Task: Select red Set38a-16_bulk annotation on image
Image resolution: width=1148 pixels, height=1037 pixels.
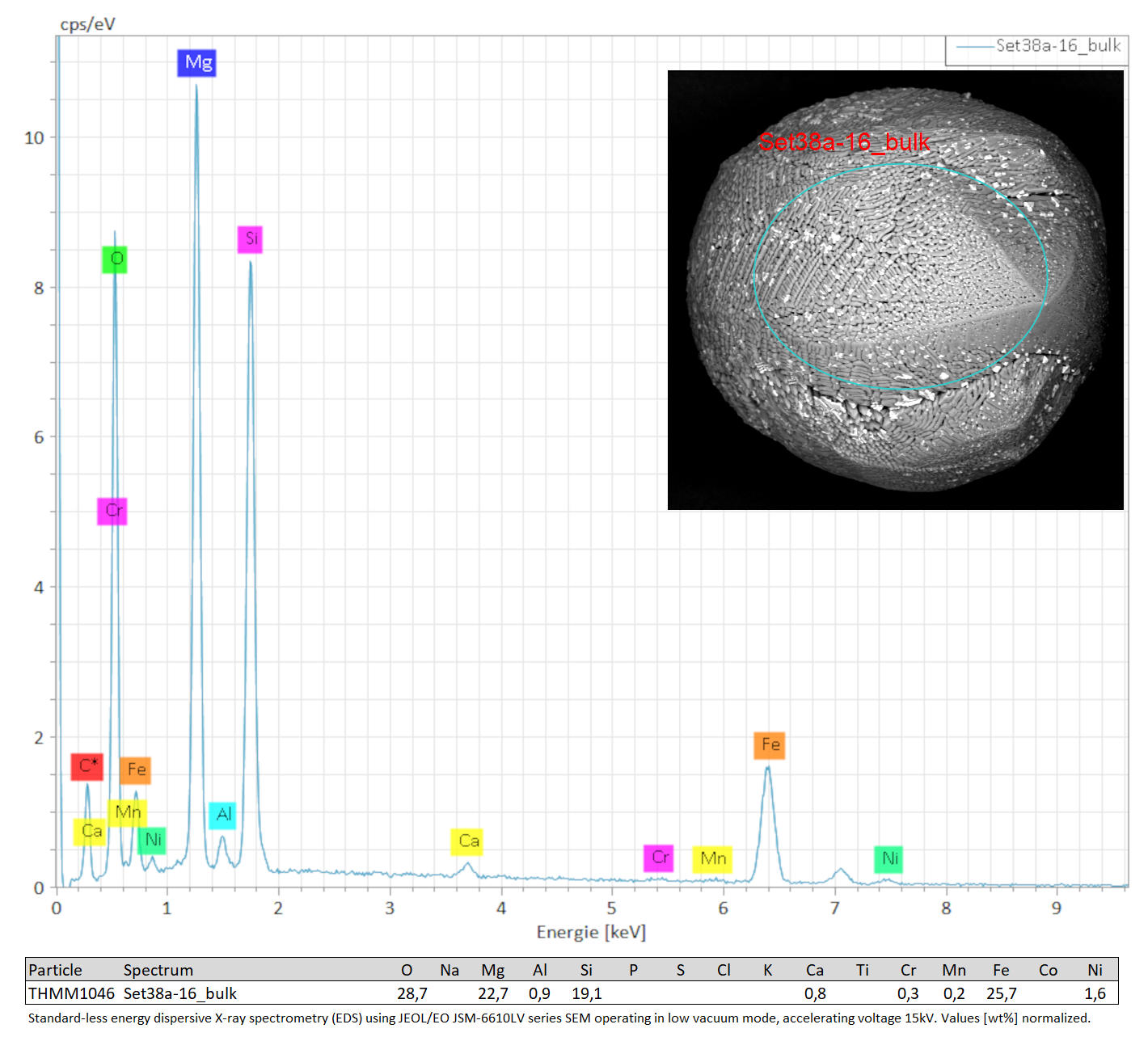Action: click(844, 142)
